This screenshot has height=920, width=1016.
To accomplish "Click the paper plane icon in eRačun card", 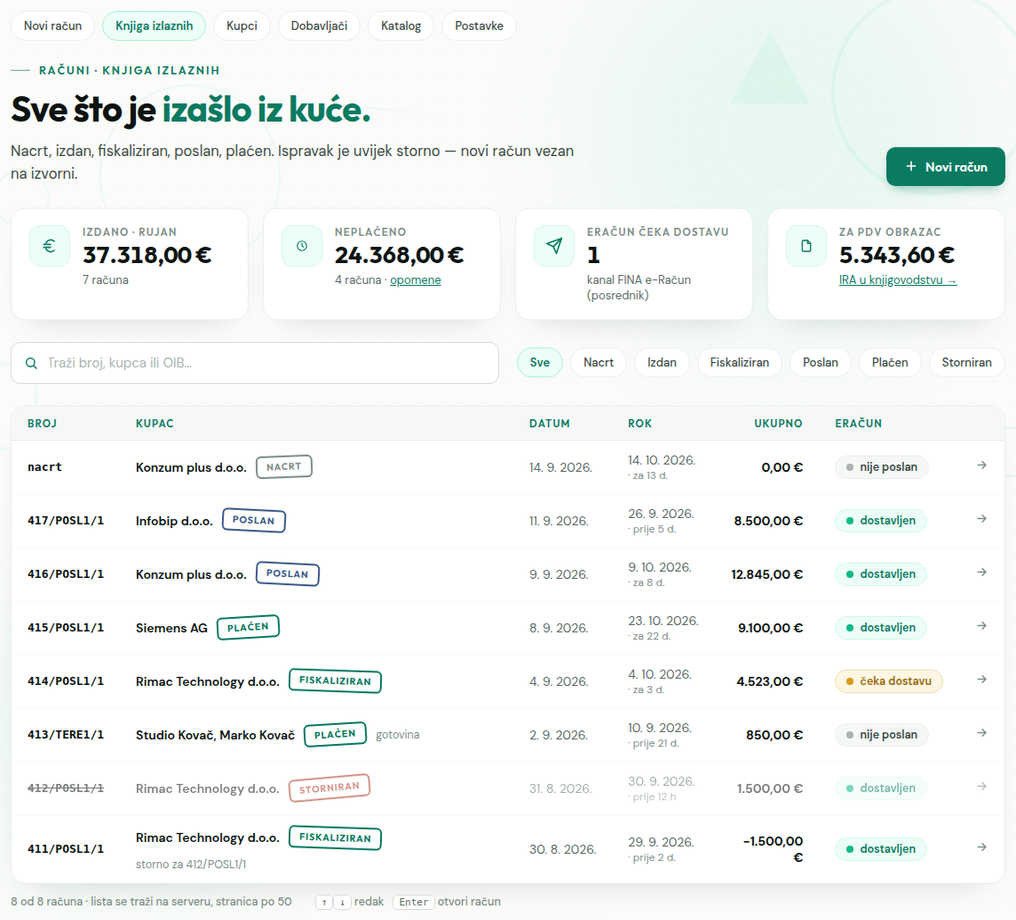I will 554,246.
